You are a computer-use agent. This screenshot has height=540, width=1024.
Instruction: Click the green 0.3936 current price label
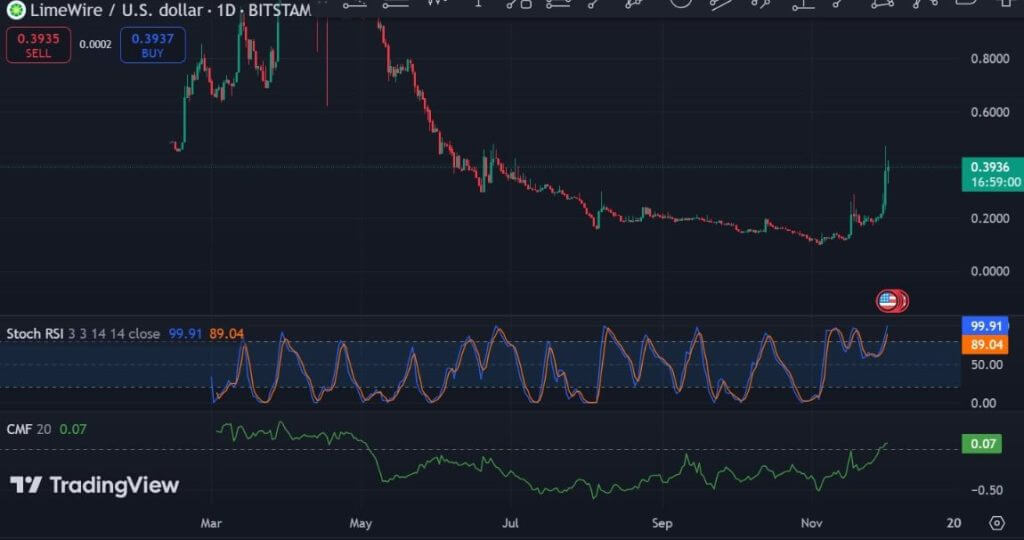(993, 174)
